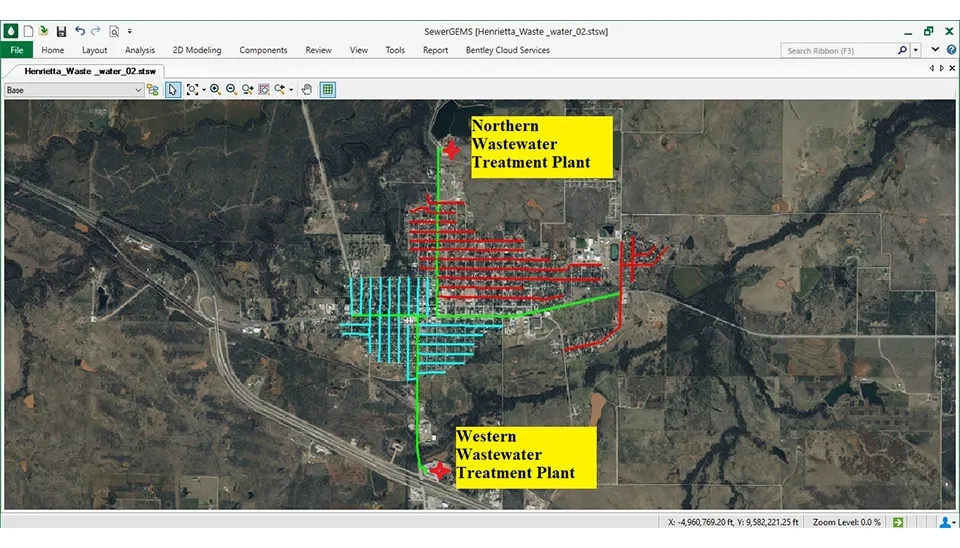Viewport: 960px width, 548px height.
Task: Click the Zoom Out magnifier icon
Action: 231,89
